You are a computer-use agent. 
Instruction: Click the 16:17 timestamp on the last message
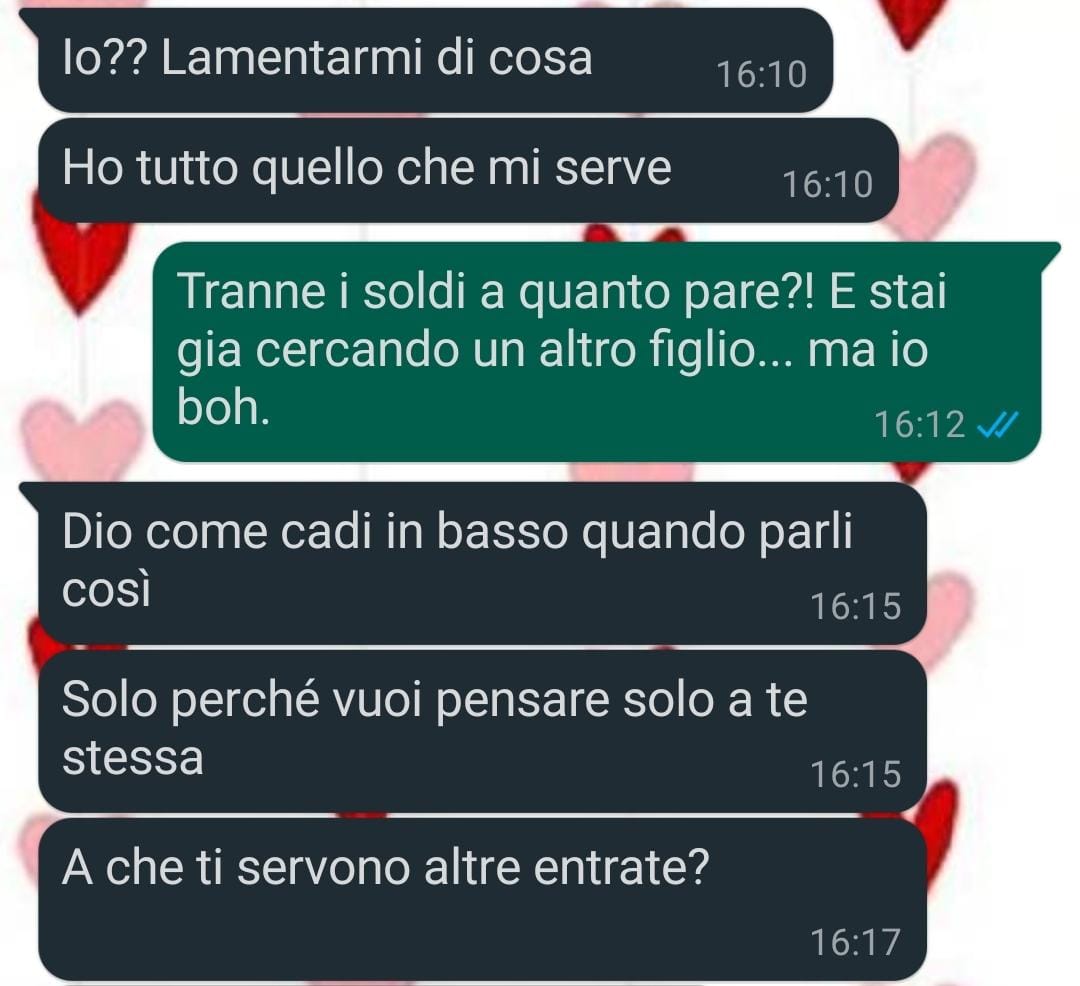tap(855, 943)
